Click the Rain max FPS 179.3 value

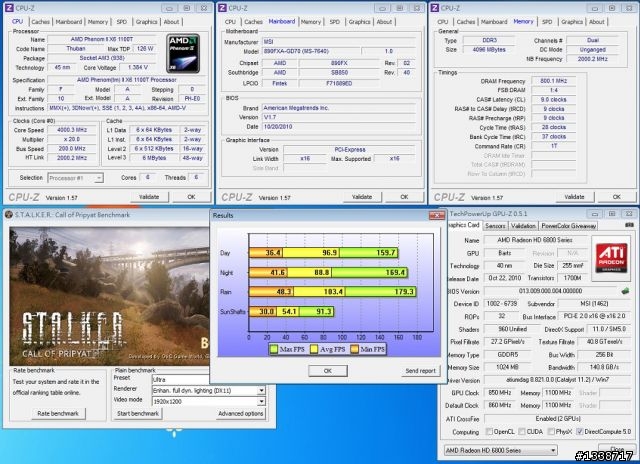(x=404, y=291)
